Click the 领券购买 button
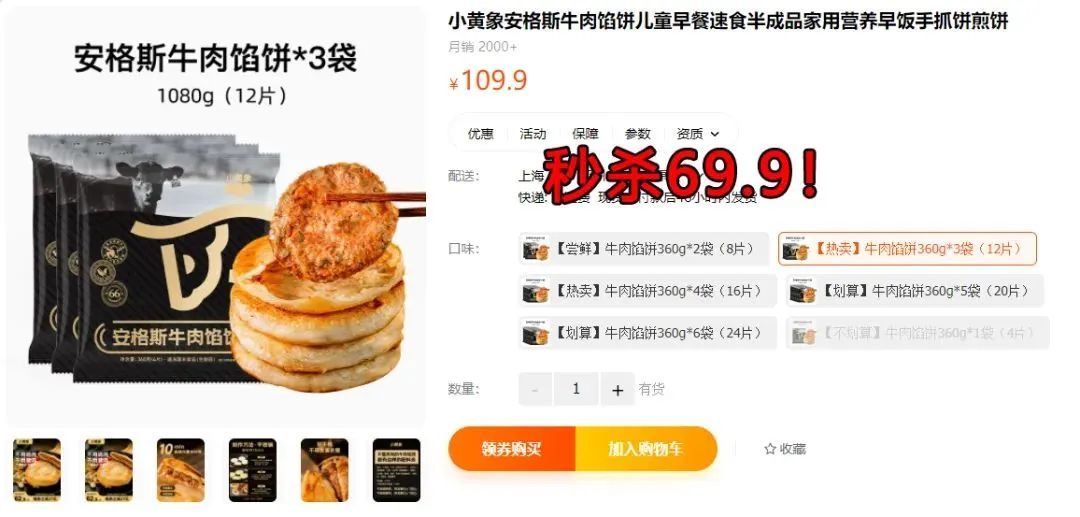1080x517 pixels. click(512, 449)
